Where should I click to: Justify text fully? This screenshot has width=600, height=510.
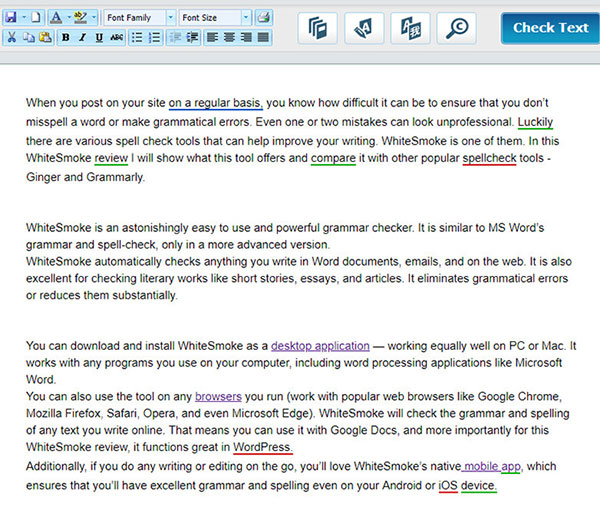(x=263, y=37)
